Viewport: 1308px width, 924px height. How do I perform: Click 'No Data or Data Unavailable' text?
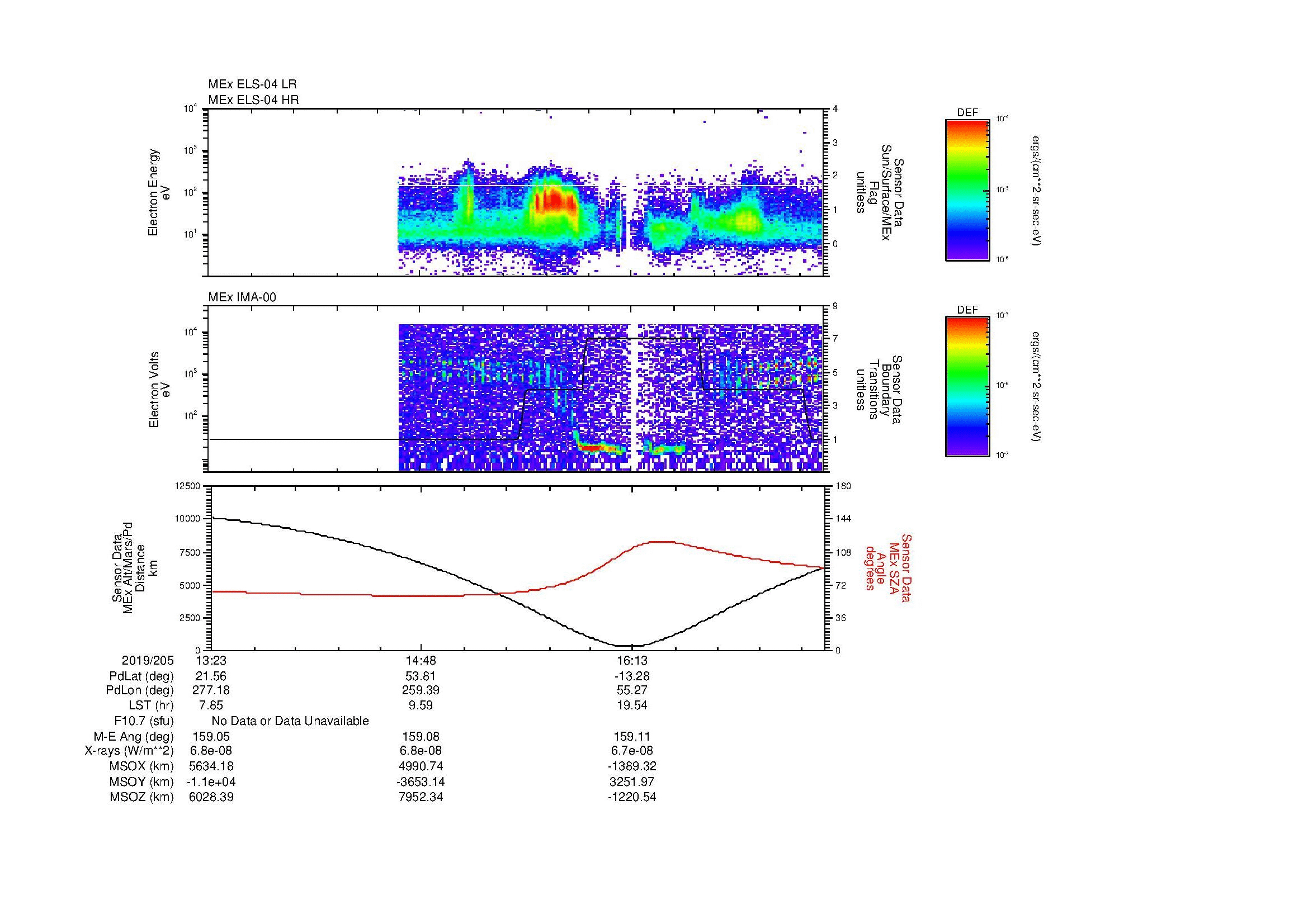pos(291,721)
